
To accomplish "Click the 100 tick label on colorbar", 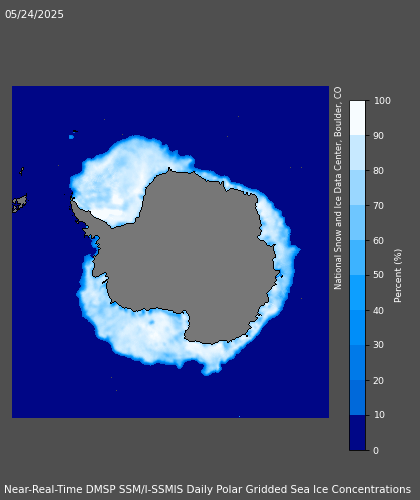I will (382, 101).
